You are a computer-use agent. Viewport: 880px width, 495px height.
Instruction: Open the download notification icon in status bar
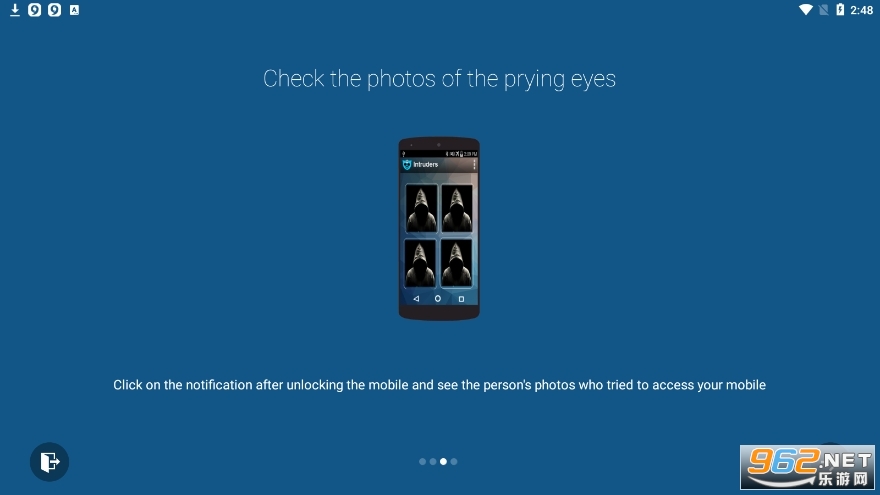[x=15, y=10]
